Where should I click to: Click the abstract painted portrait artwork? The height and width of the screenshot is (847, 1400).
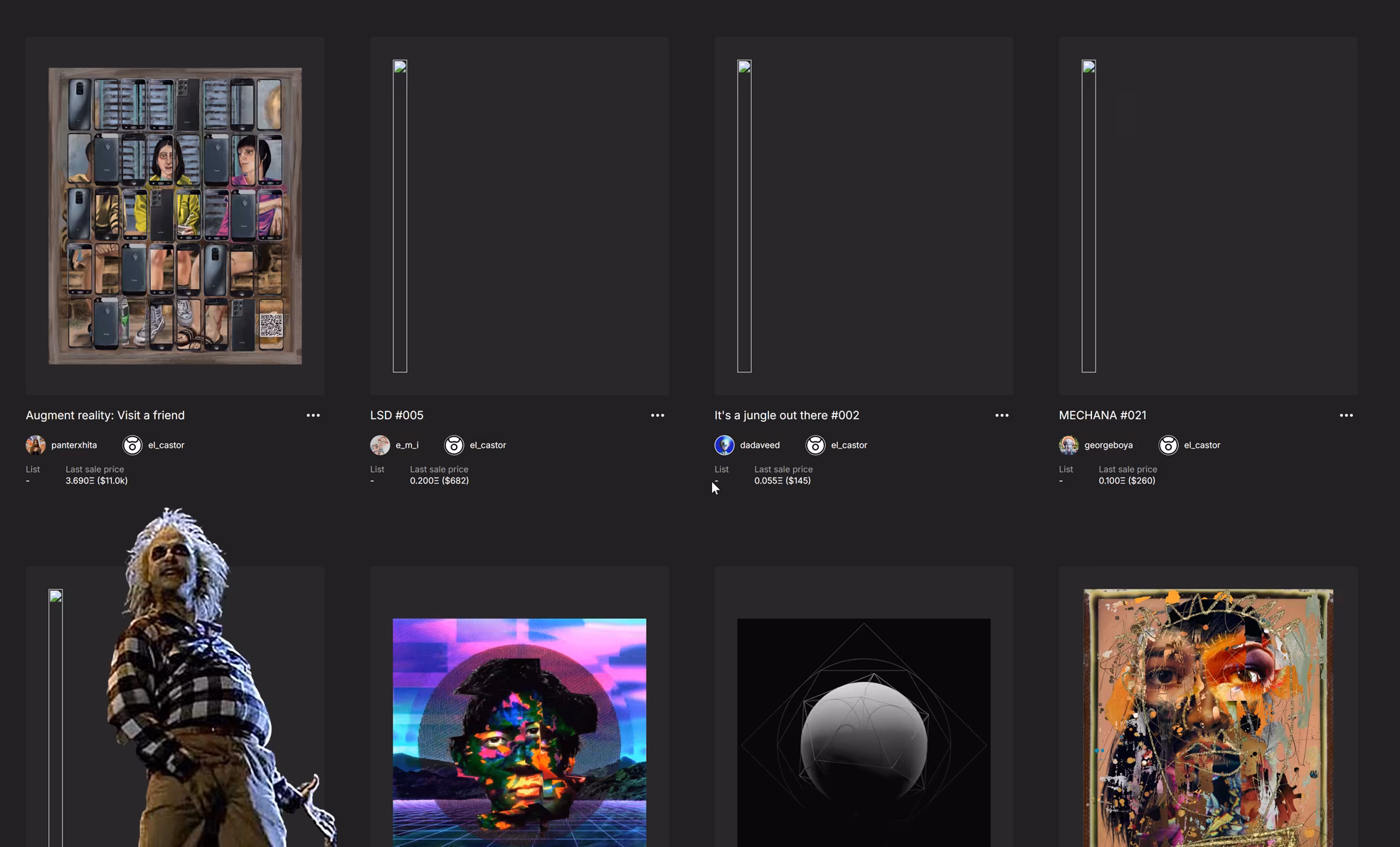click(x=1207, y=719)
